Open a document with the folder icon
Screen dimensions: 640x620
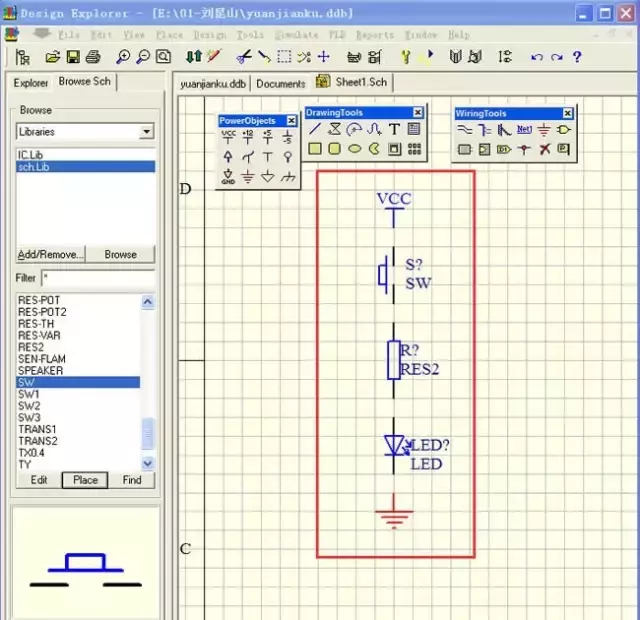tap(52, 57)
